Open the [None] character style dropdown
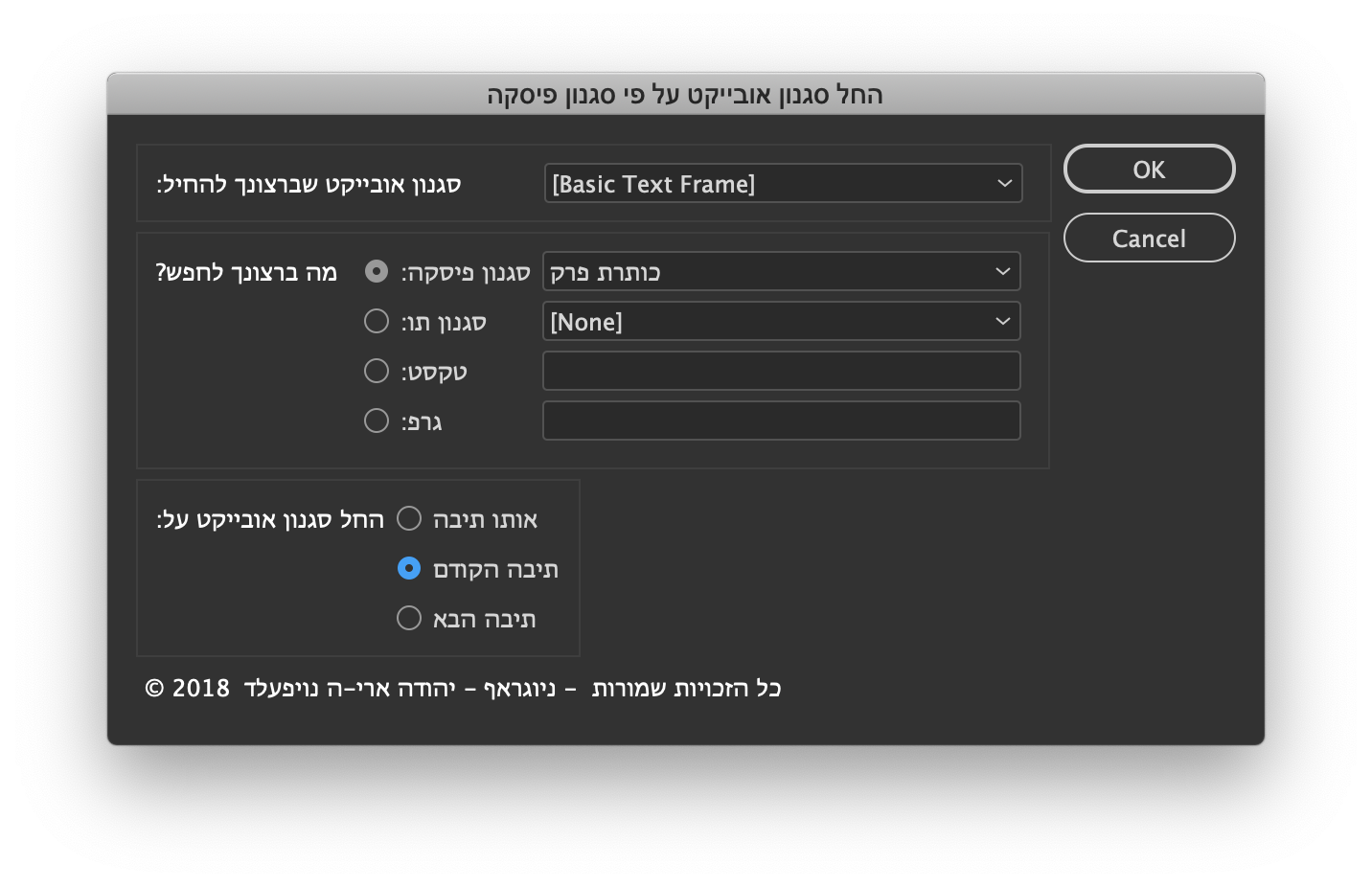The height and width of the screenshot is (887, 1372). pos(766,321)
